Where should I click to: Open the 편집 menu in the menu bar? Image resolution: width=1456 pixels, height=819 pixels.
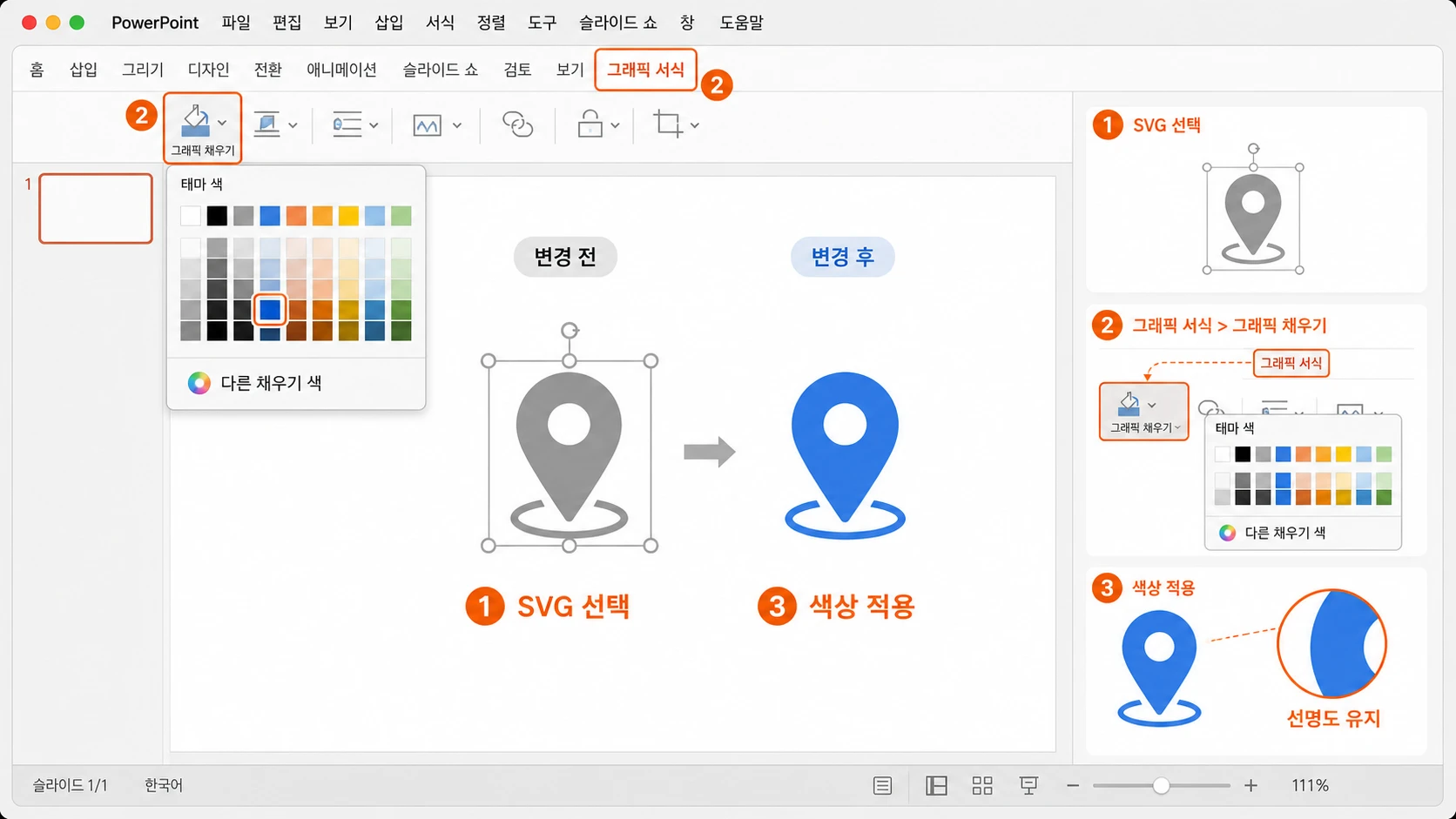click(287, 23)
